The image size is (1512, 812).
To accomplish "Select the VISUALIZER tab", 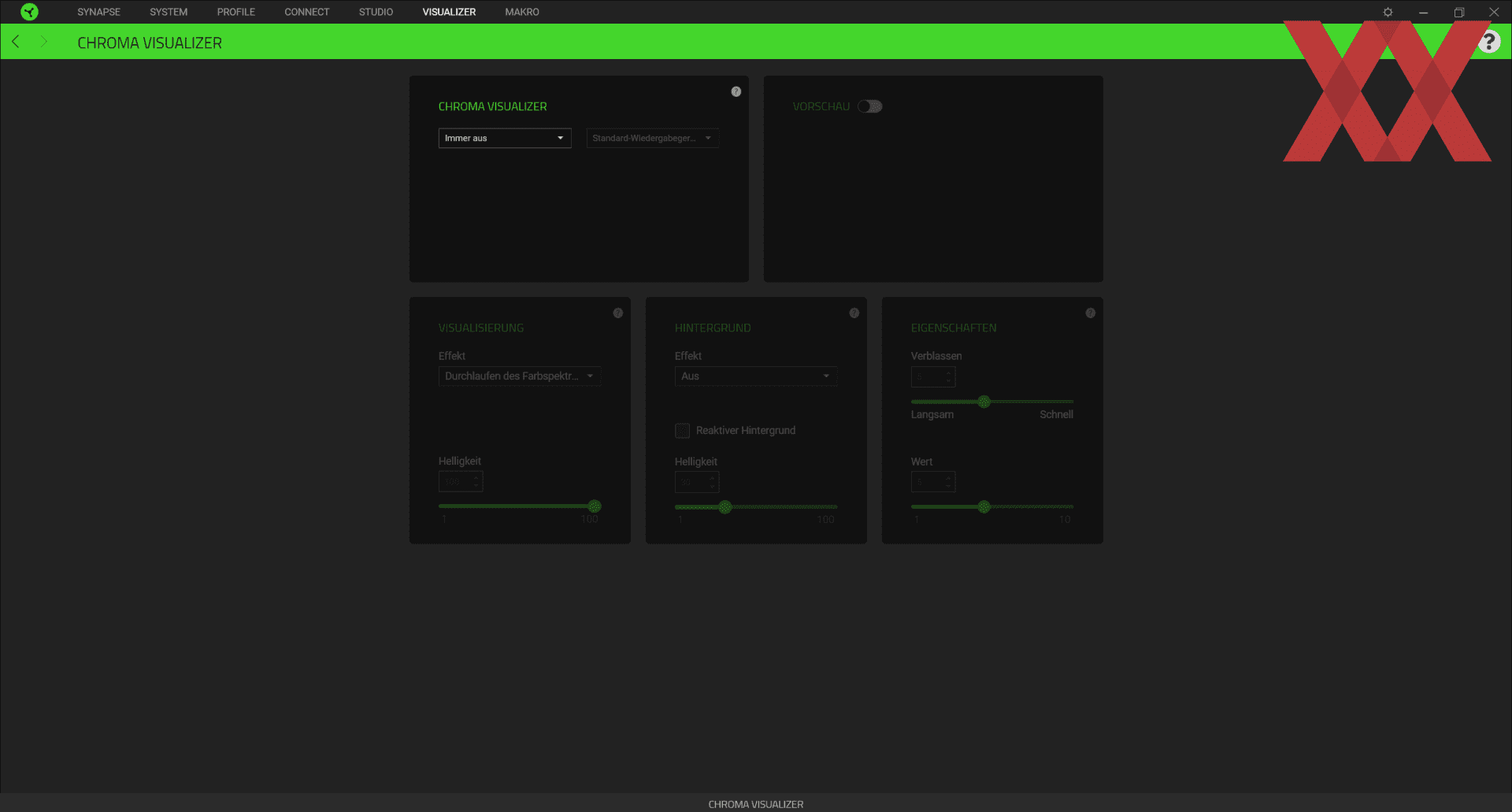I will [x=449, y=12].
